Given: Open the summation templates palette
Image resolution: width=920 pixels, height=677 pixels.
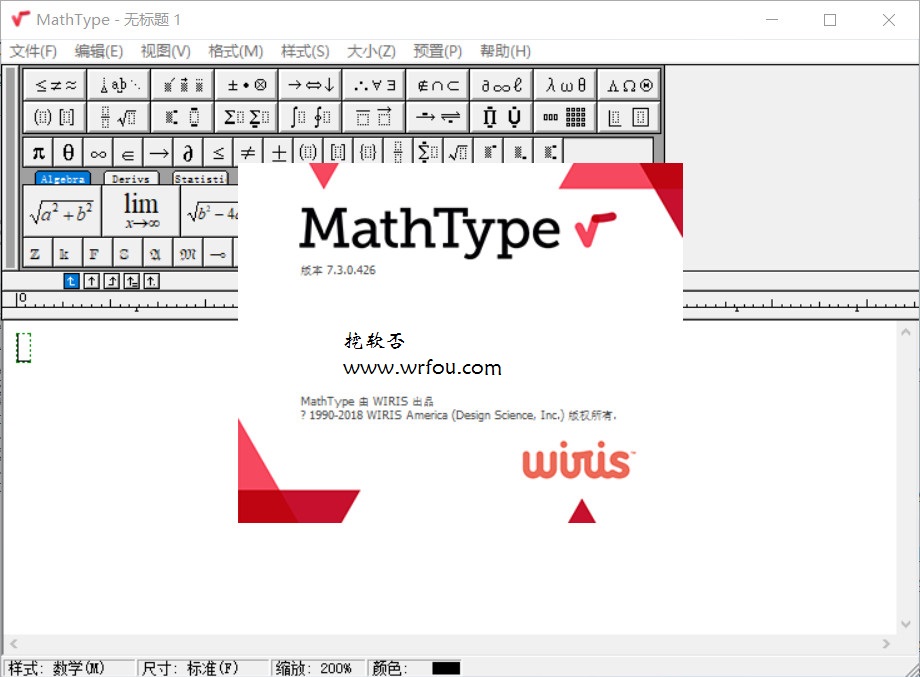Looking at the screenshot, I should pos(247,117).
